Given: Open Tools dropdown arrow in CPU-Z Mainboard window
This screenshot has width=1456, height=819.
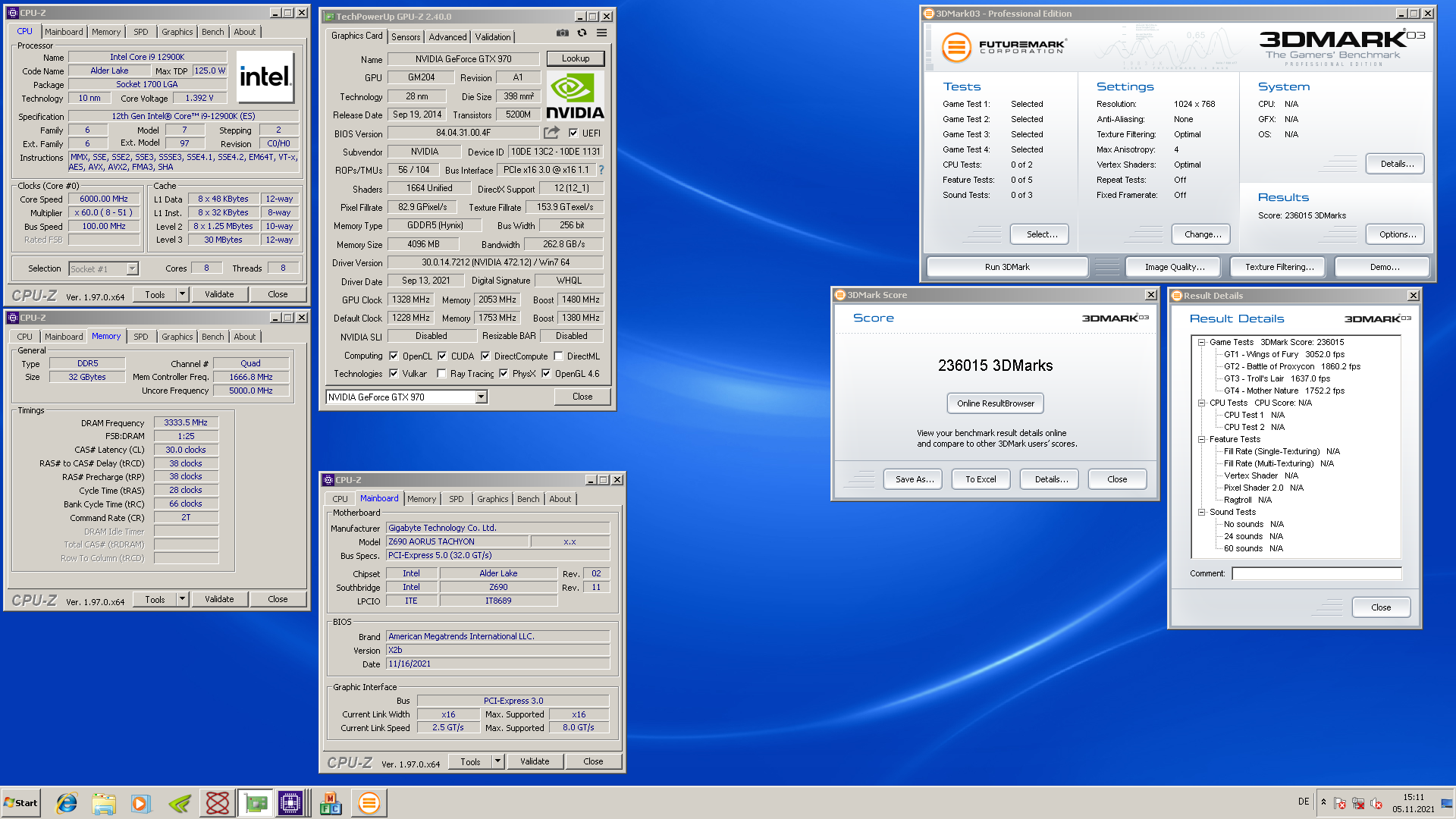Looking at the screenshot, I should pos(497,761).
